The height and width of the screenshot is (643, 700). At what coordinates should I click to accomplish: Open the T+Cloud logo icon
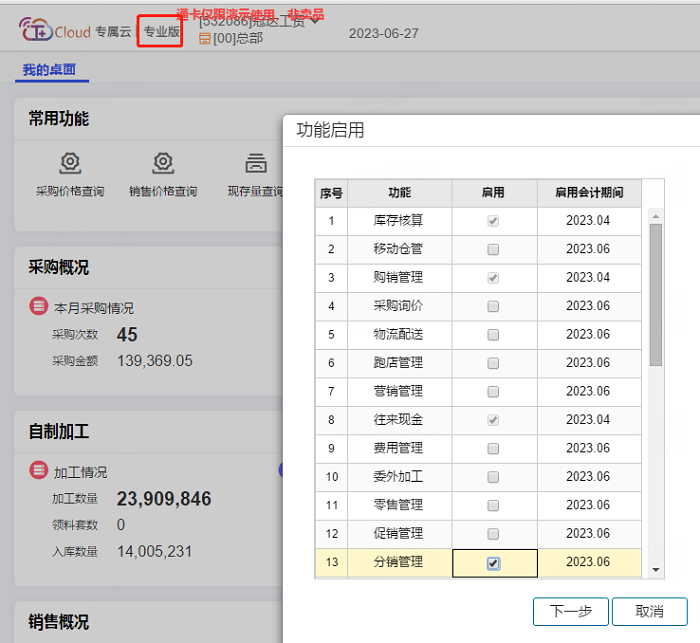[35, 29]
